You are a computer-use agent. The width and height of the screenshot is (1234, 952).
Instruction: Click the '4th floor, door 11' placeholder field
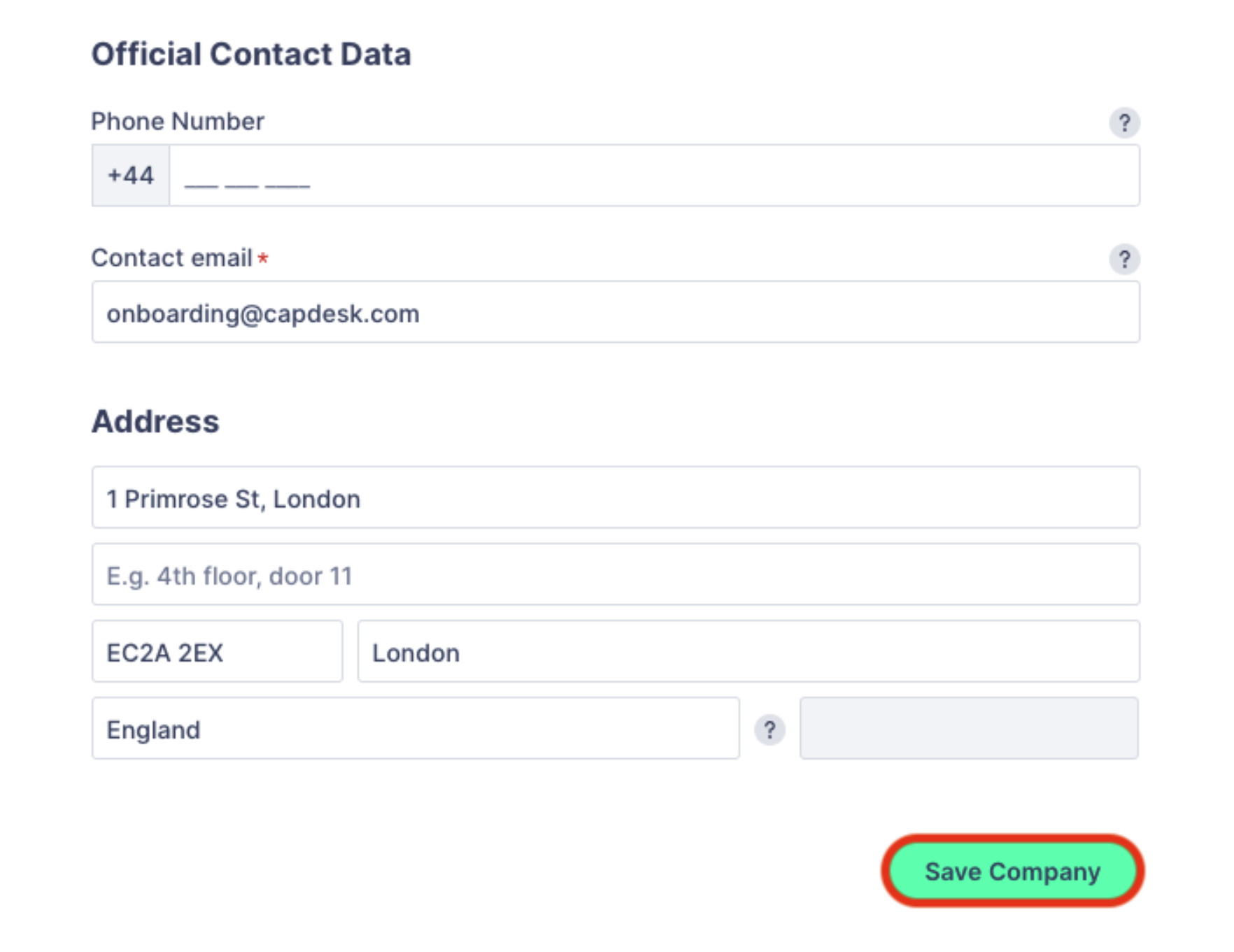click(616, 574)
